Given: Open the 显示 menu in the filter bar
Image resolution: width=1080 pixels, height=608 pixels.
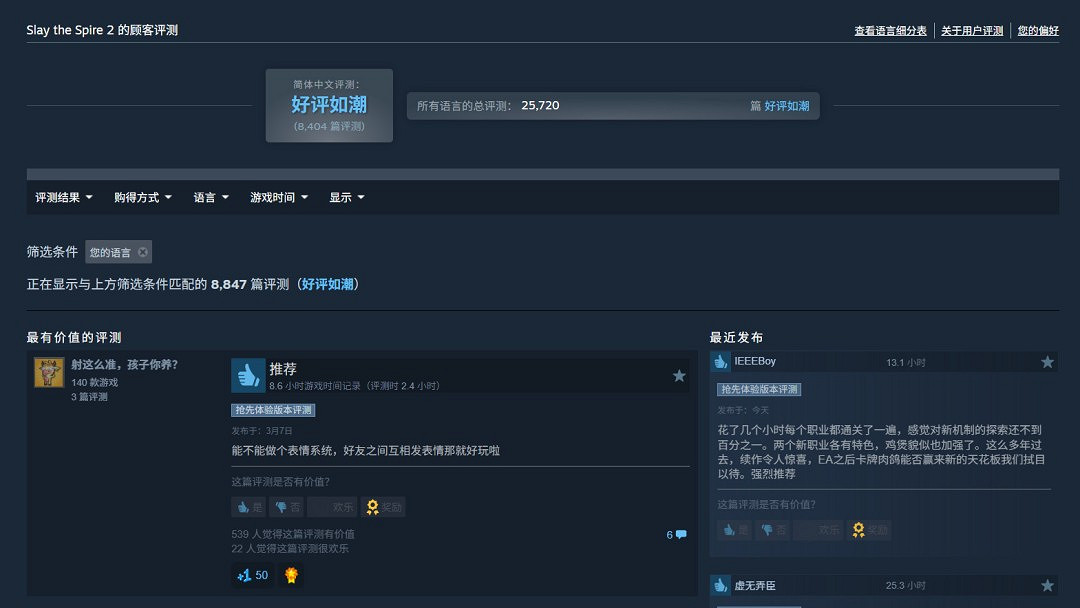Looking at the screenshot, I should pyautogui.click(x=345, y=197).
